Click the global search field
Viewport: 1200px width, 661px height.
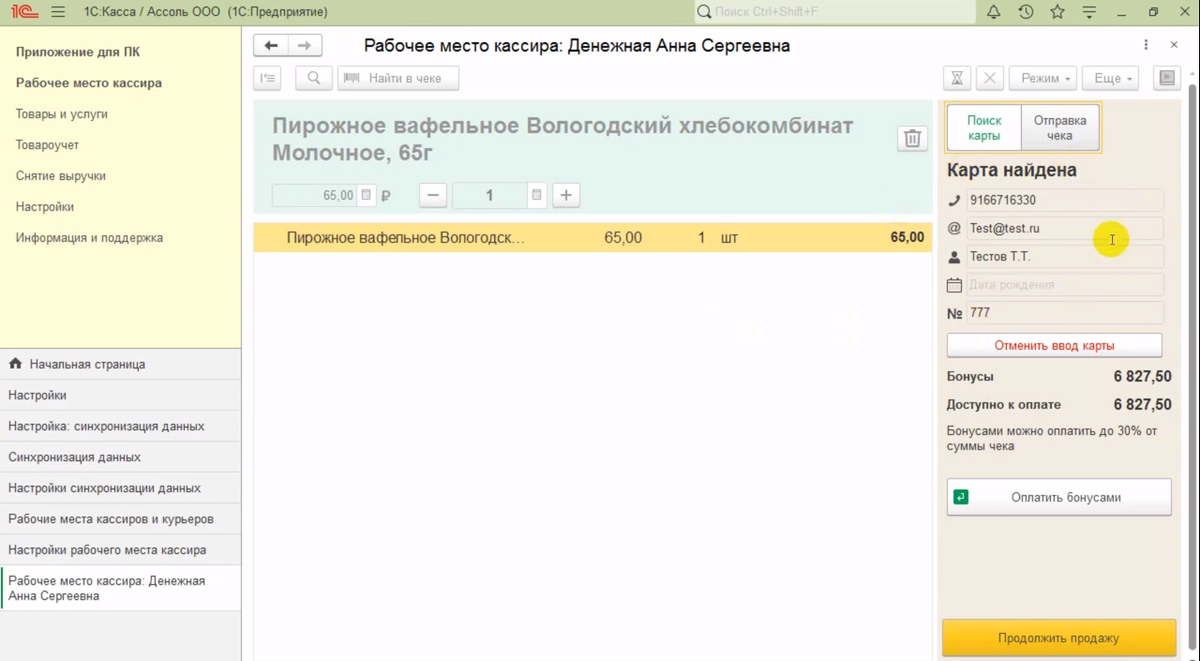[835, 12]
